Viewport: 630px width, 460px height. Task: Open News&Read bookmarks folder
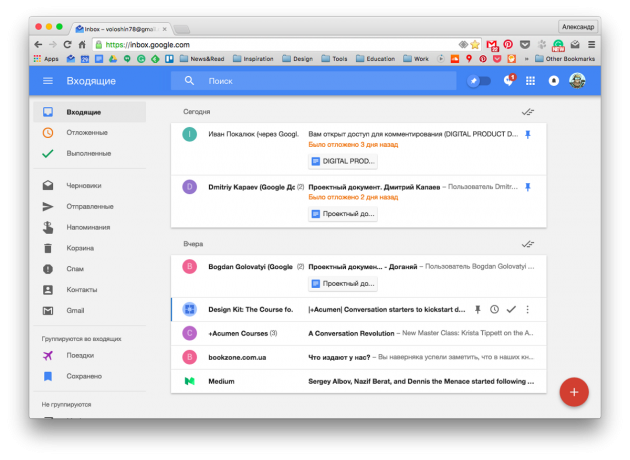pos(202,59)
